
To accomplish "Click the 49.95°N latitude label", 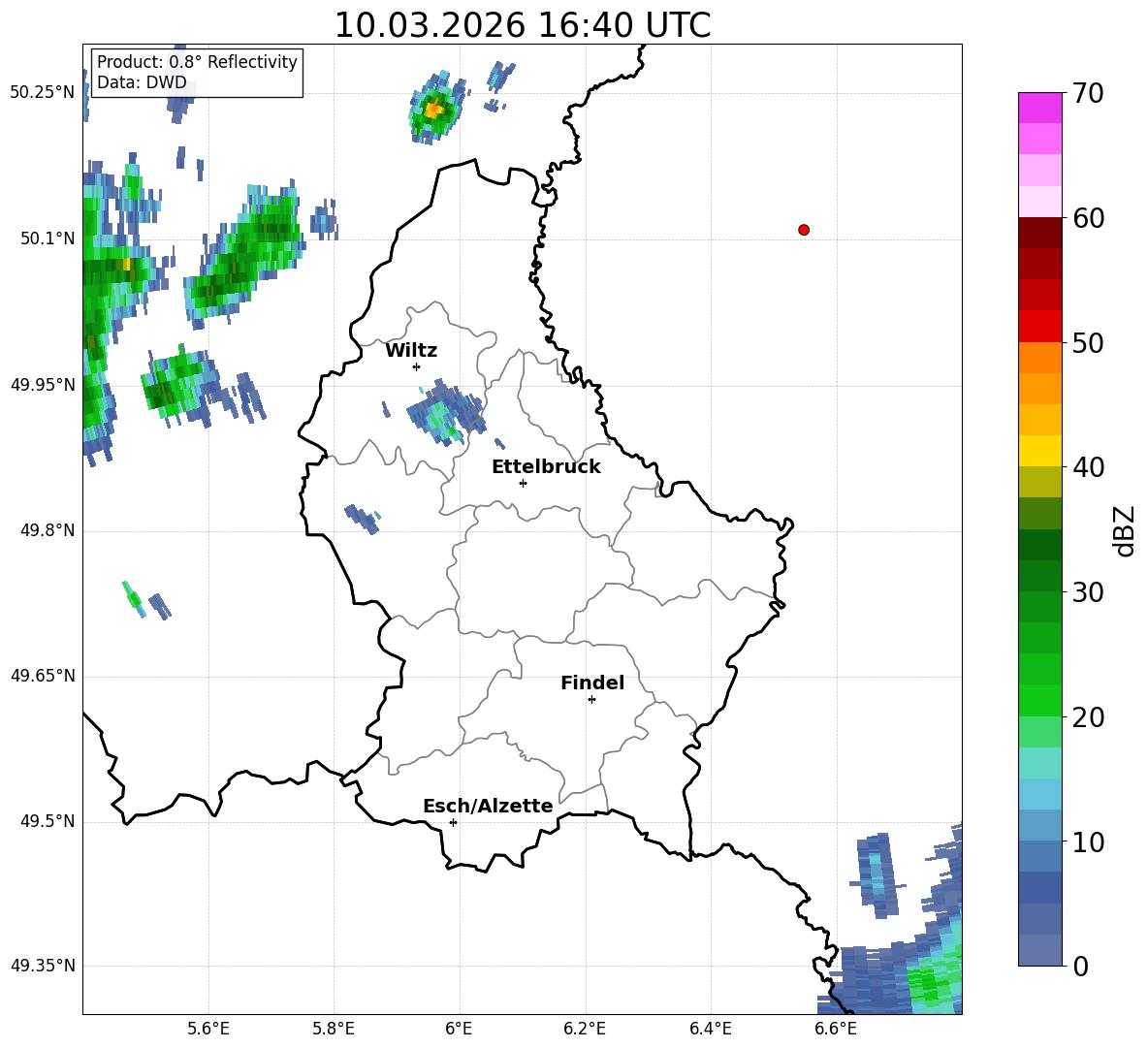I will (43, 385).
